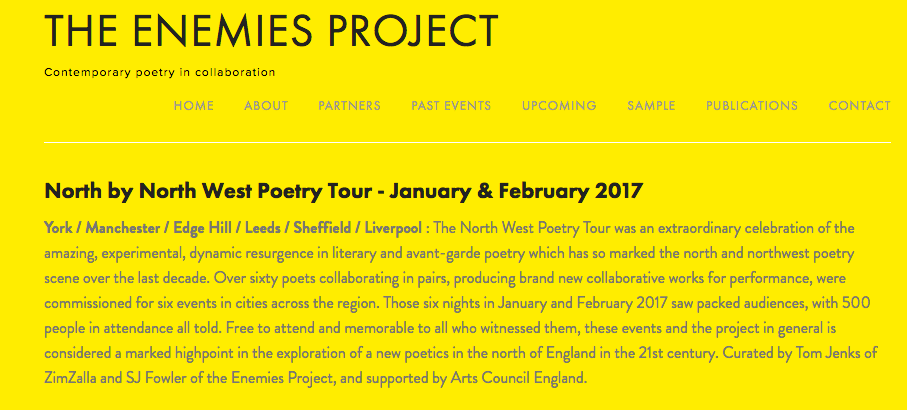Select the SAMPLE navigation item

click(651, 106)
